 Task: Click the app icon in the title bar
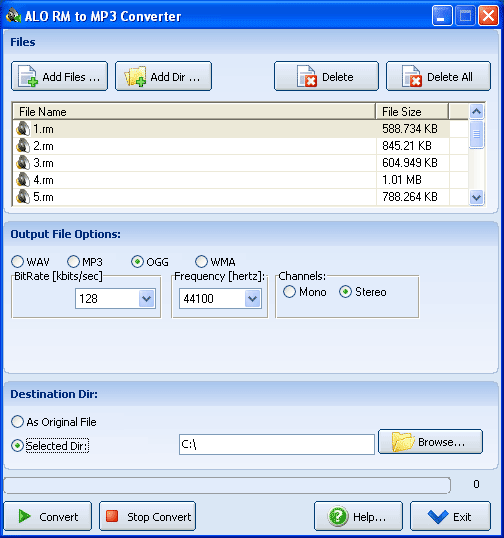click(13, 16)
